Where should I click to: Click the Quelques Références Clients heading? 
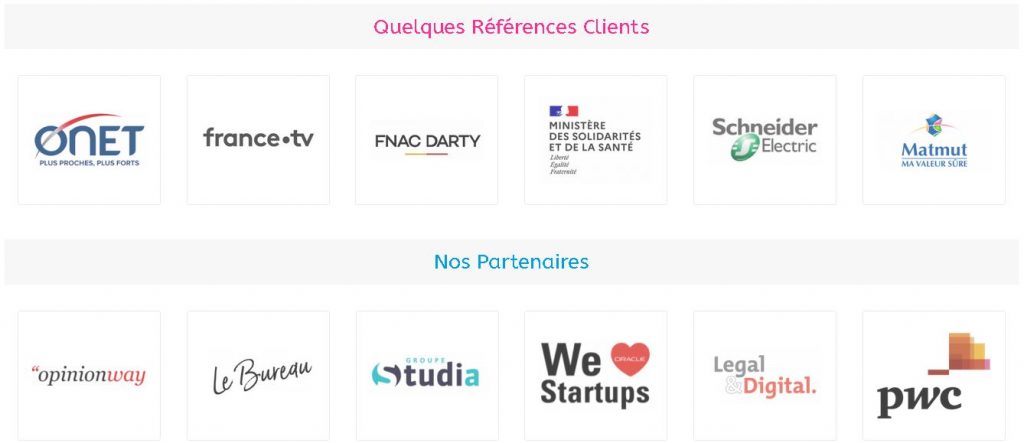coord(511,27)
